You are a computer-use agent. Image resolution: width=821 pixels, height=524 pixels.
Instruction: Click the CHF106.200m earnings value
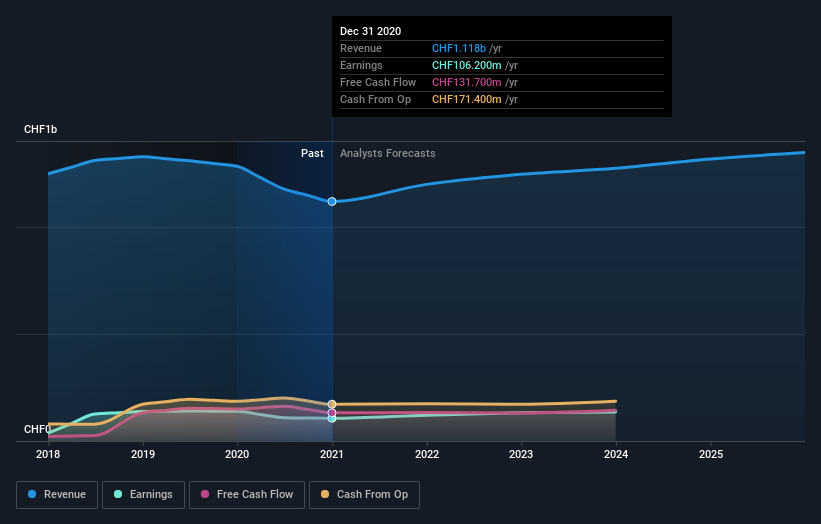point(467,65)
